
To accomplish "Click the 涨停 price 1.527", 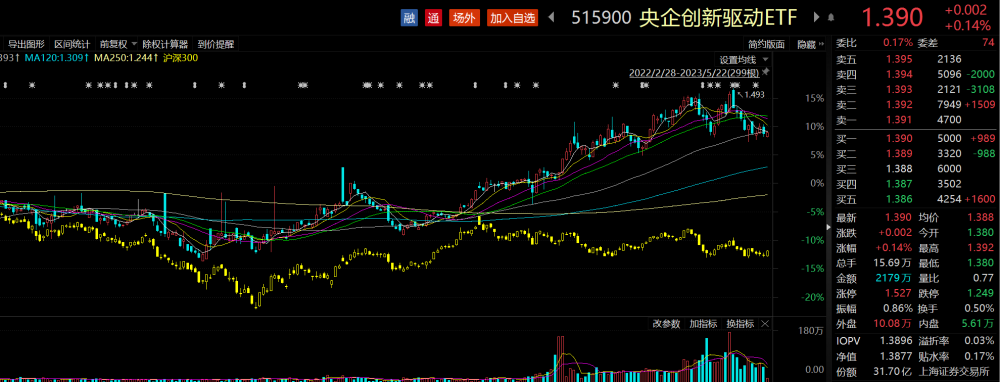I will [898, 294].
